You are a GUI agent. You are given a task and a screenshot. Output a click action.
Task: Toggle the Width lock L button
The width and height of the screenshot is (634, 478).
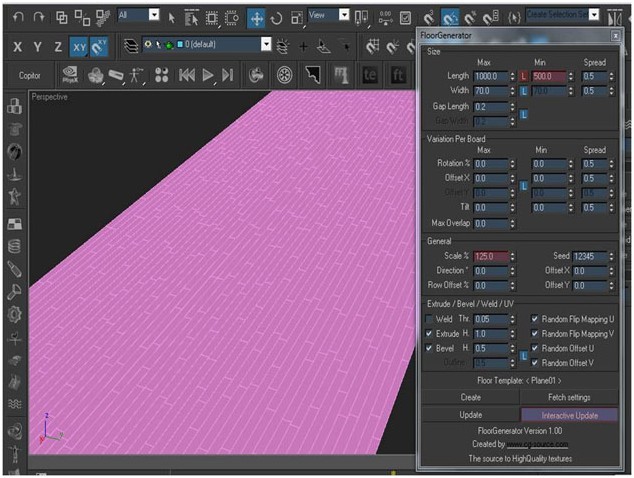coord(524,91)
